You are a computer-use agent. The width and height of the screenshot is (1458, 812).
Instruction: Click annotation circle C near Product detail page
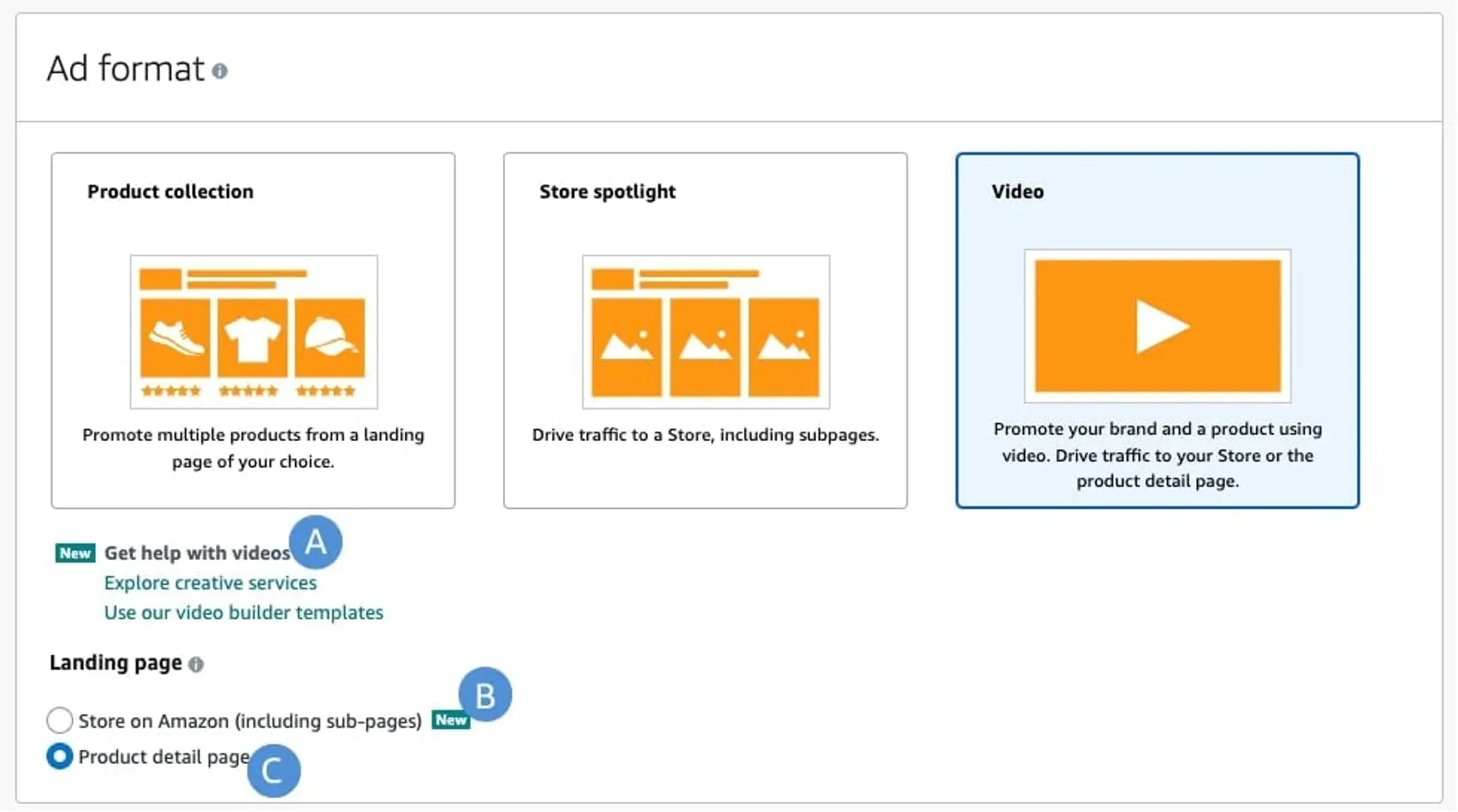274,770
